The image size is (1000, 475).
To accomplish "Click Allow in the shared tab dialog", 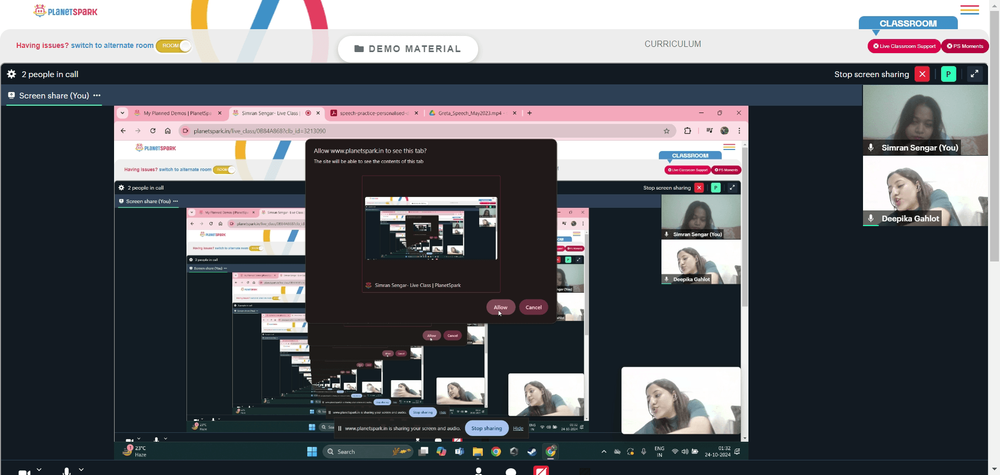I will pyautogui.click(x=501, y=307).
